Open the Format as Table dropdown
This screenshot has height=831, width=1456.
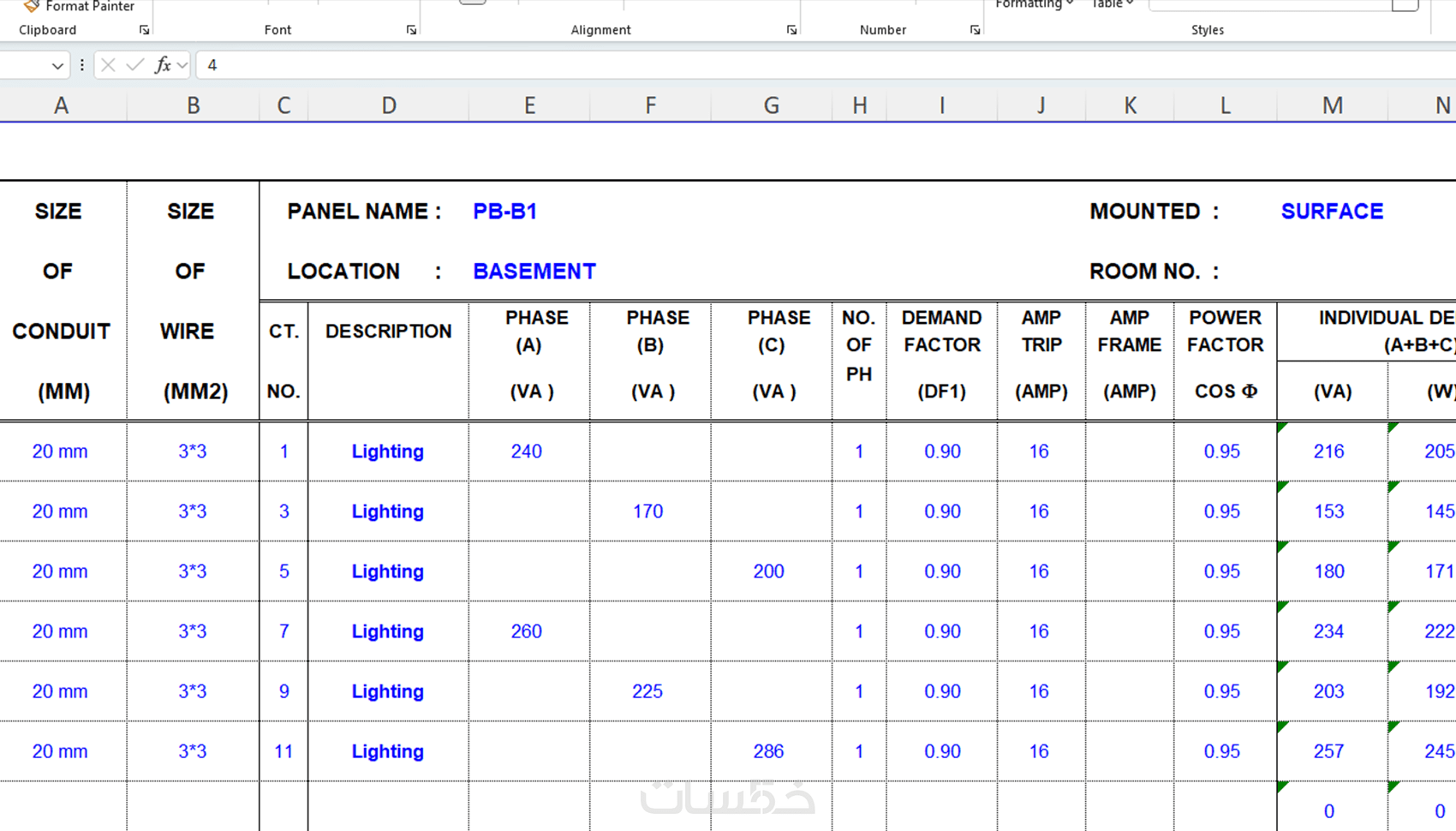tap(1113, 4)
